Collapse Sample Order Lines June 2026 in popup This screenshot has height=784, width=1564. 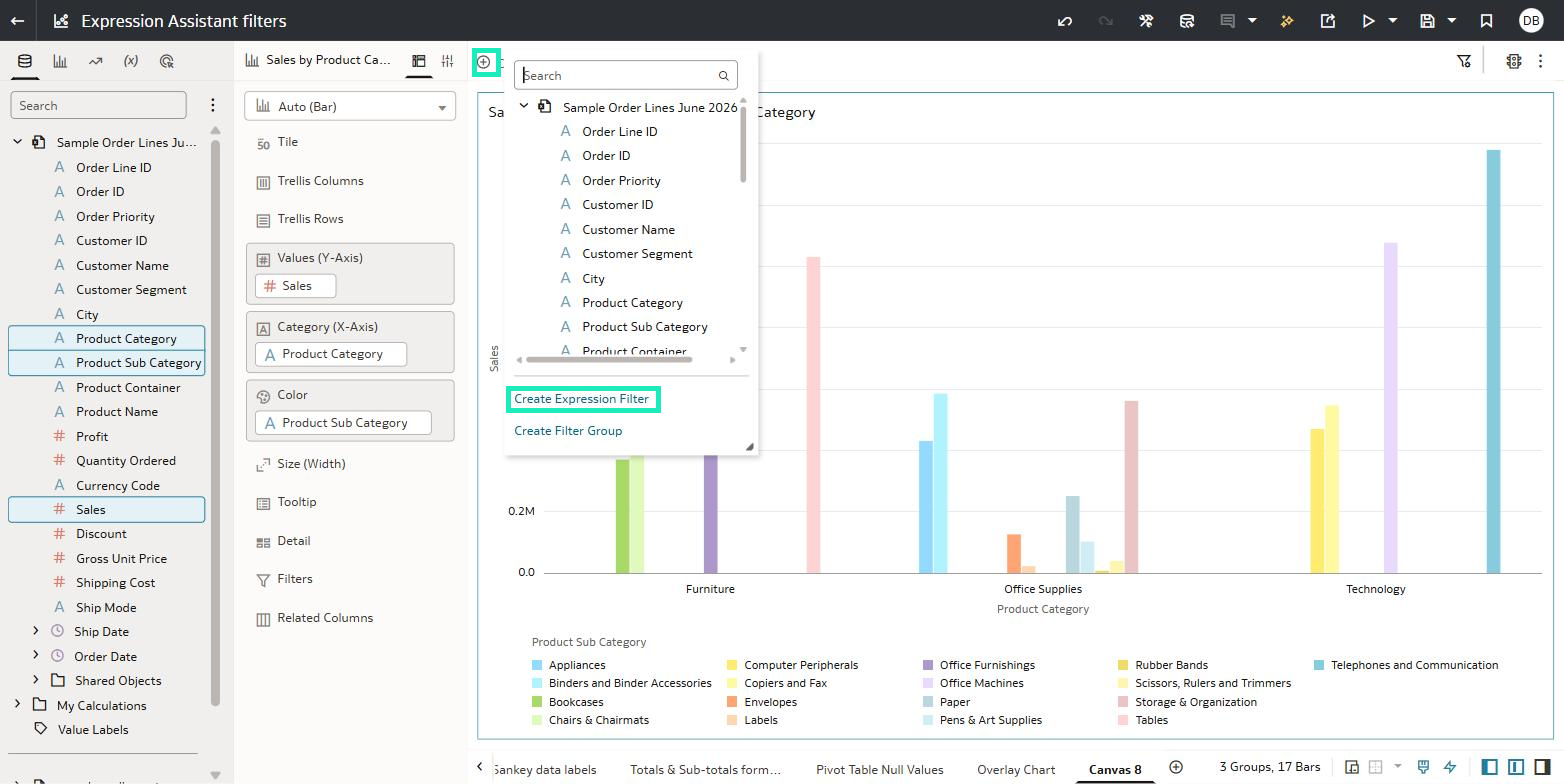coord(523,106)
